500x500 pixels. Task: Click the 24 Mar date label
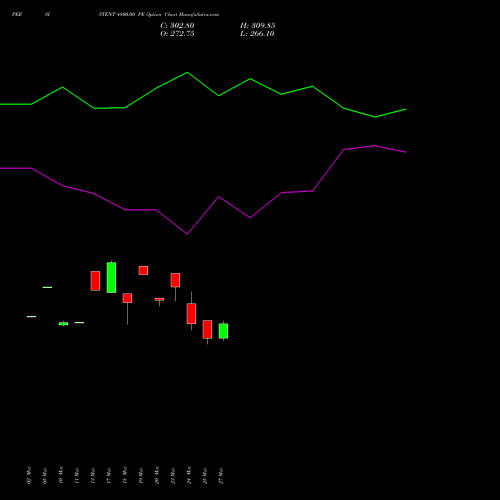[x=189, y=475]
